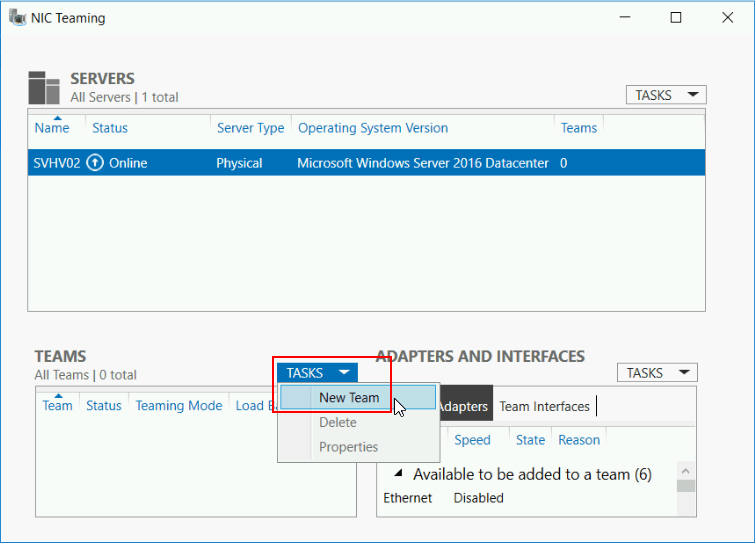Select the Ethernet Disabled adapter row
This screenshot has width=755, height=543.
(x=527, y=498)
